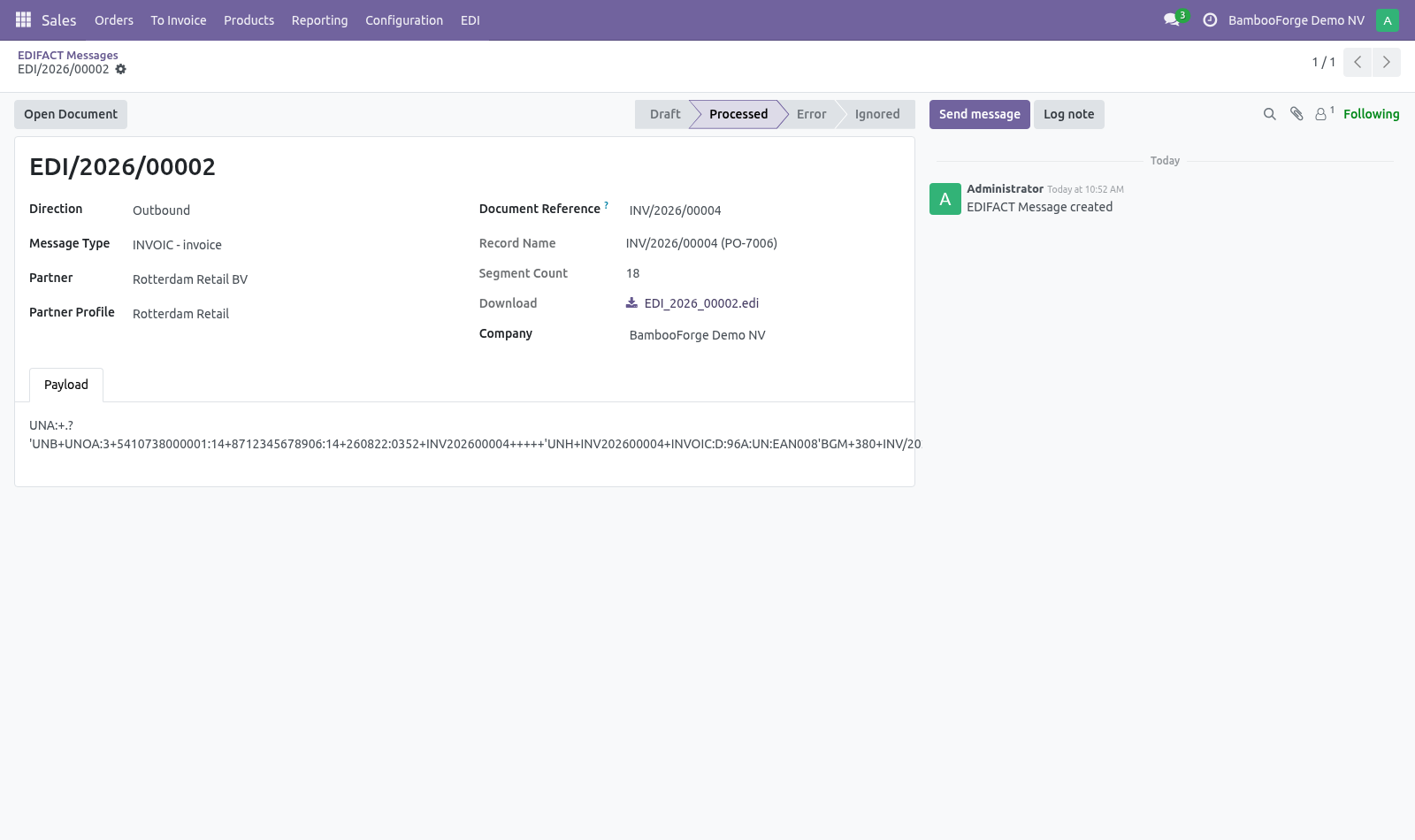1415x840 pixels.
Task: Attach files with the paperclip icon
Action: (1296, 114)
